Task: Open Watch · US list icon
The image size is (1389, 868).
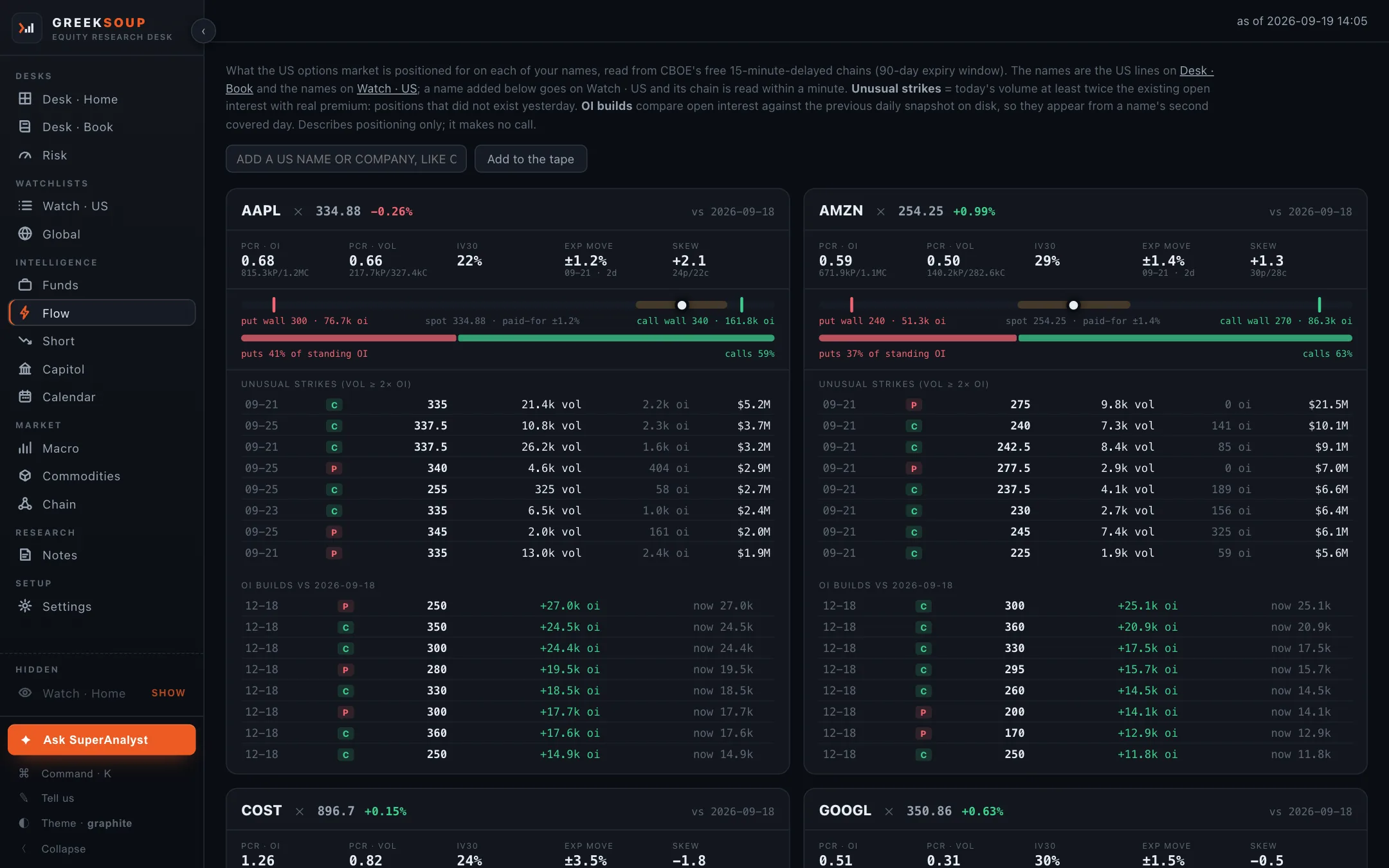Action: [25, 206]
